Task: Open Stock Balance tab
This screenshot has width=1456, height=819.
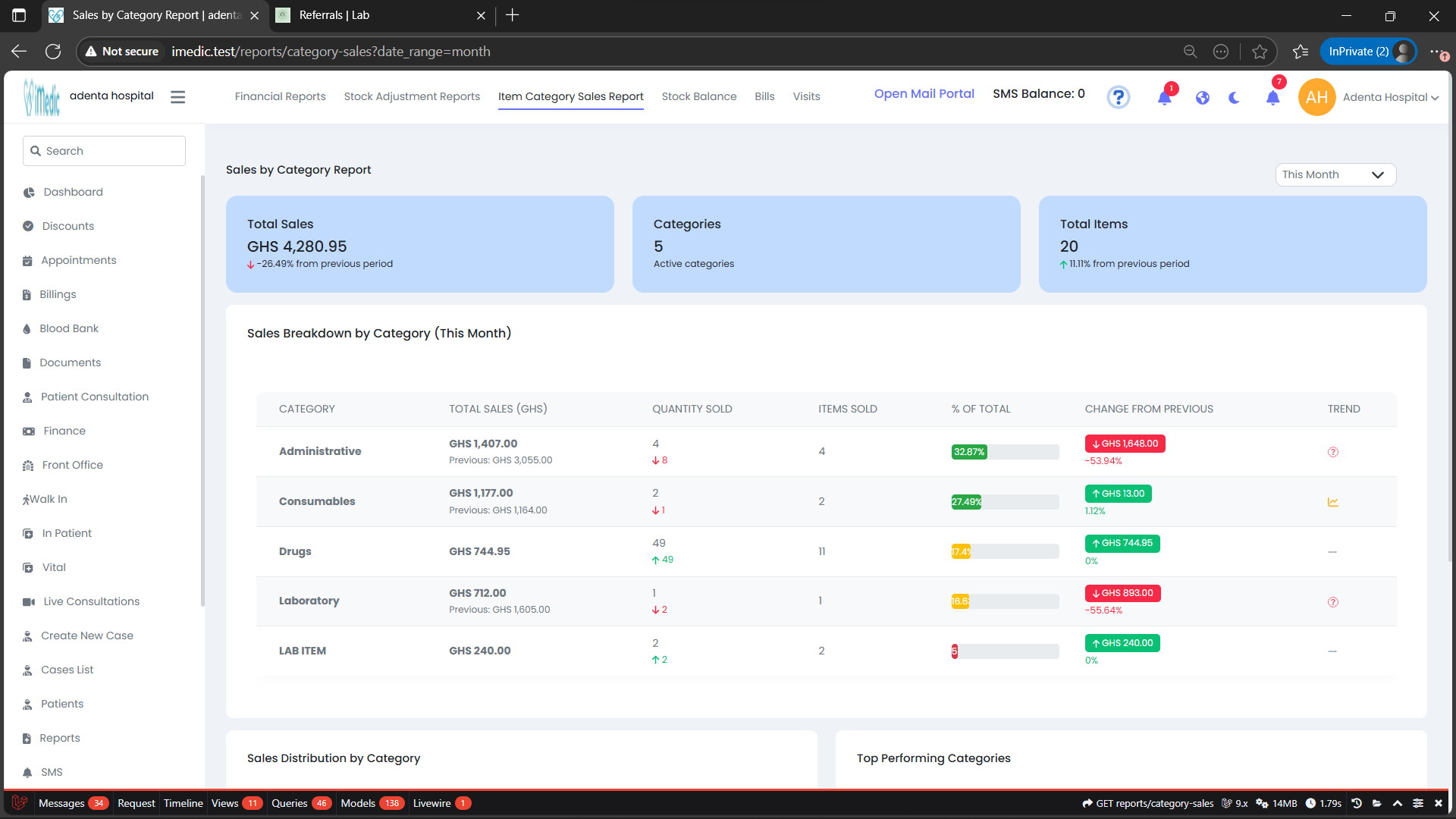Action: (698, 96)
